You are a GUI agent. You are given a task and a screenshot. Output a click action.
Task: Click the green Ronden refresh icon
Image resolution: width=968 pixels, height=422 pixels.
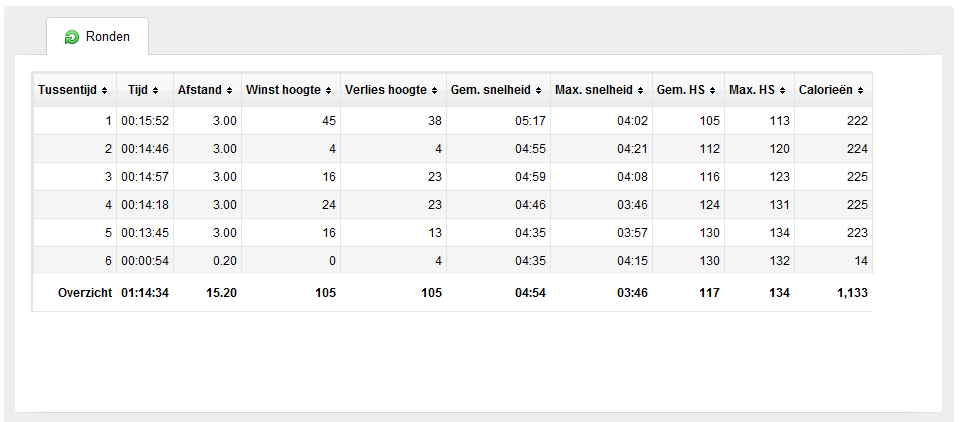72,38
